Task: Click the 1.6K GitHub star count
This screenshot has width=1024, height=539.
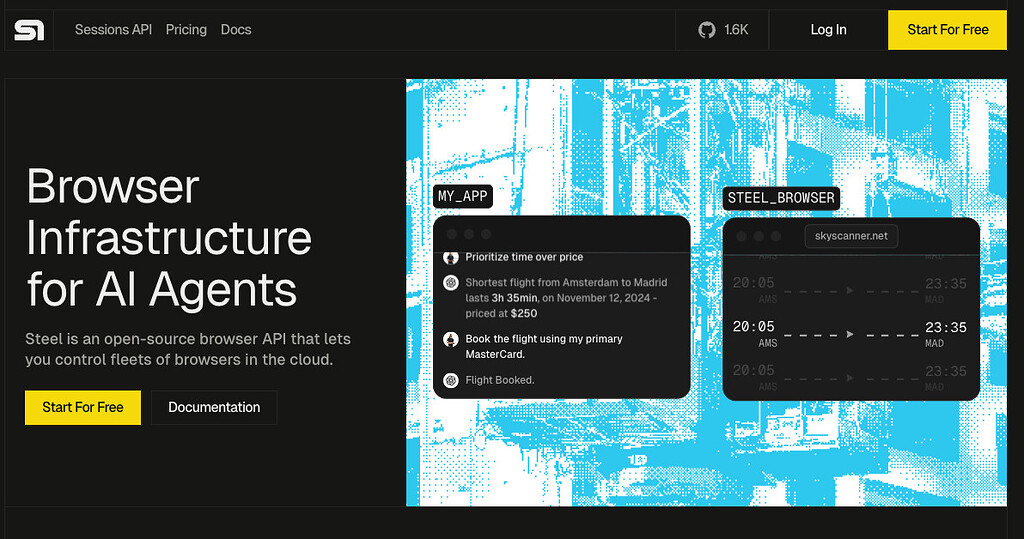Action: tap(736, 30)
